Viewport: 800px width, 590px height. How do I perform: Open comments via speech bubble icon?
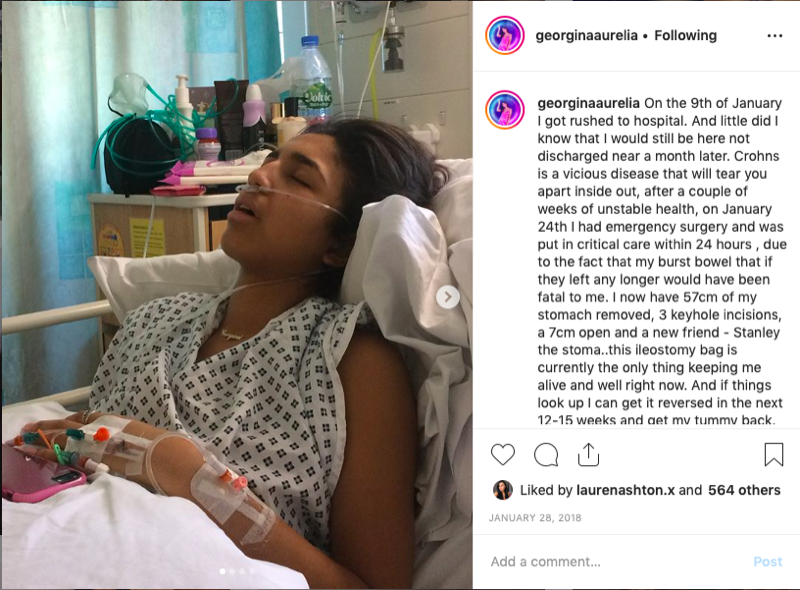point(546,454)
